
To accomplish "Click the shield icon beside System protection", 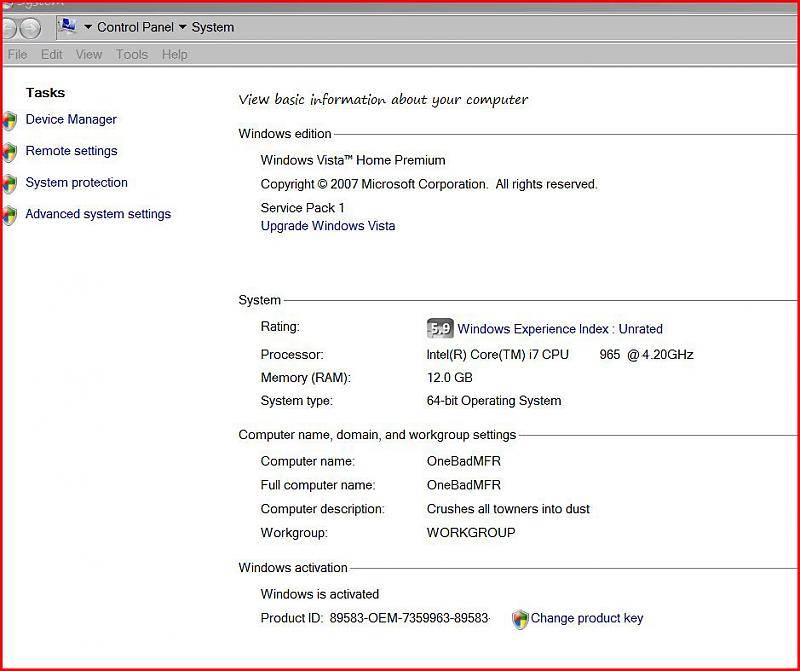I will point(9,184).
